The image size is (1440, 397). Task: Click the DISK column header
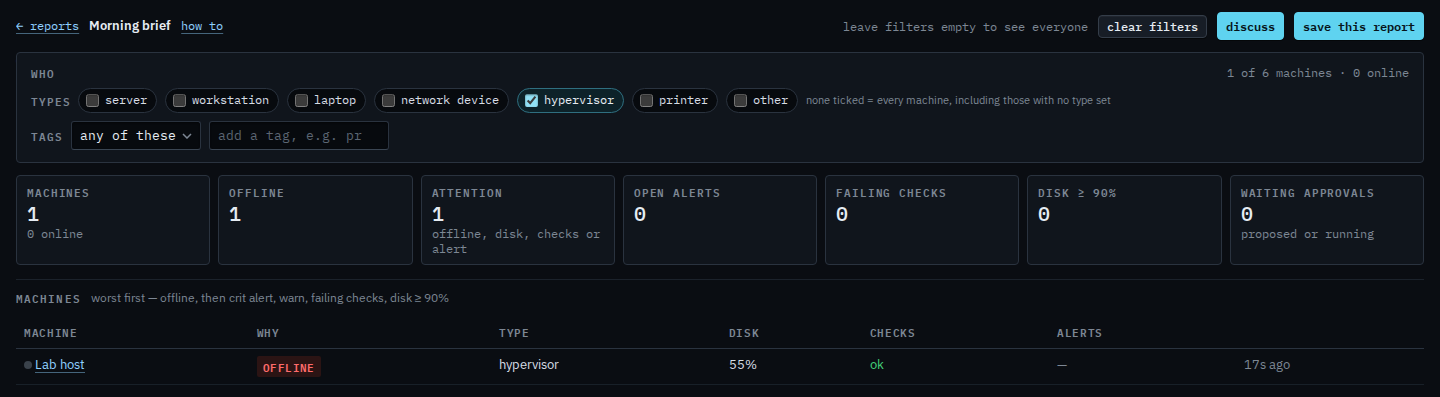(744, 333)
